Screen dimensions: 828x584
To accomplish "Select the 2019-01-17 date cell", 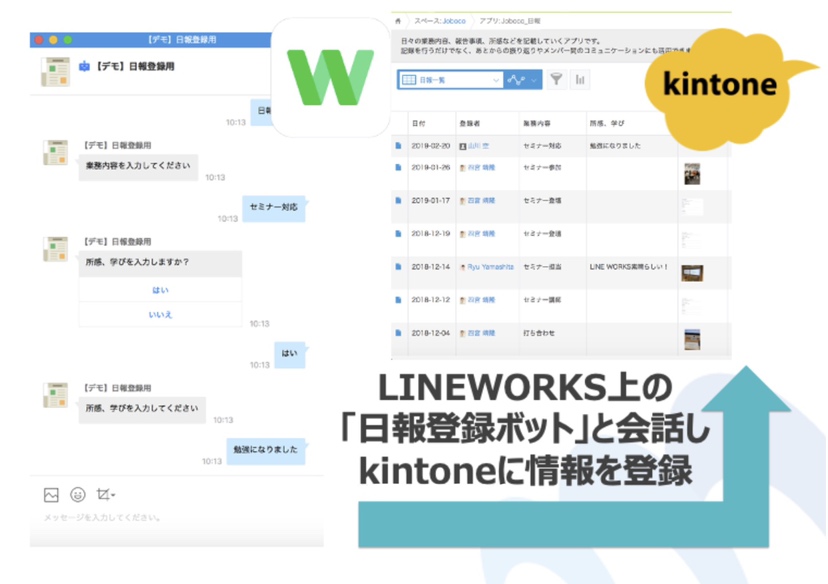I will pos(430,200).
